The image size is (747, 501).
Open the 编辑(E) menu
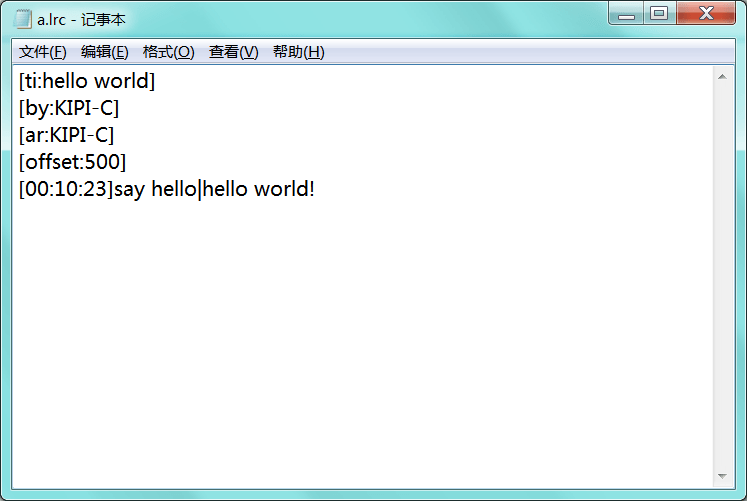click(x=105, y=52)
